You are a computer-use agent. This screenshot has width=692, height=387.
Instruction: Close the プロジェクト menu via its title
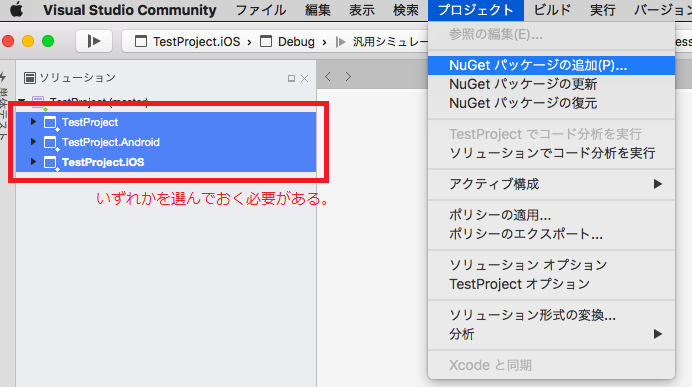pos(476,10)
